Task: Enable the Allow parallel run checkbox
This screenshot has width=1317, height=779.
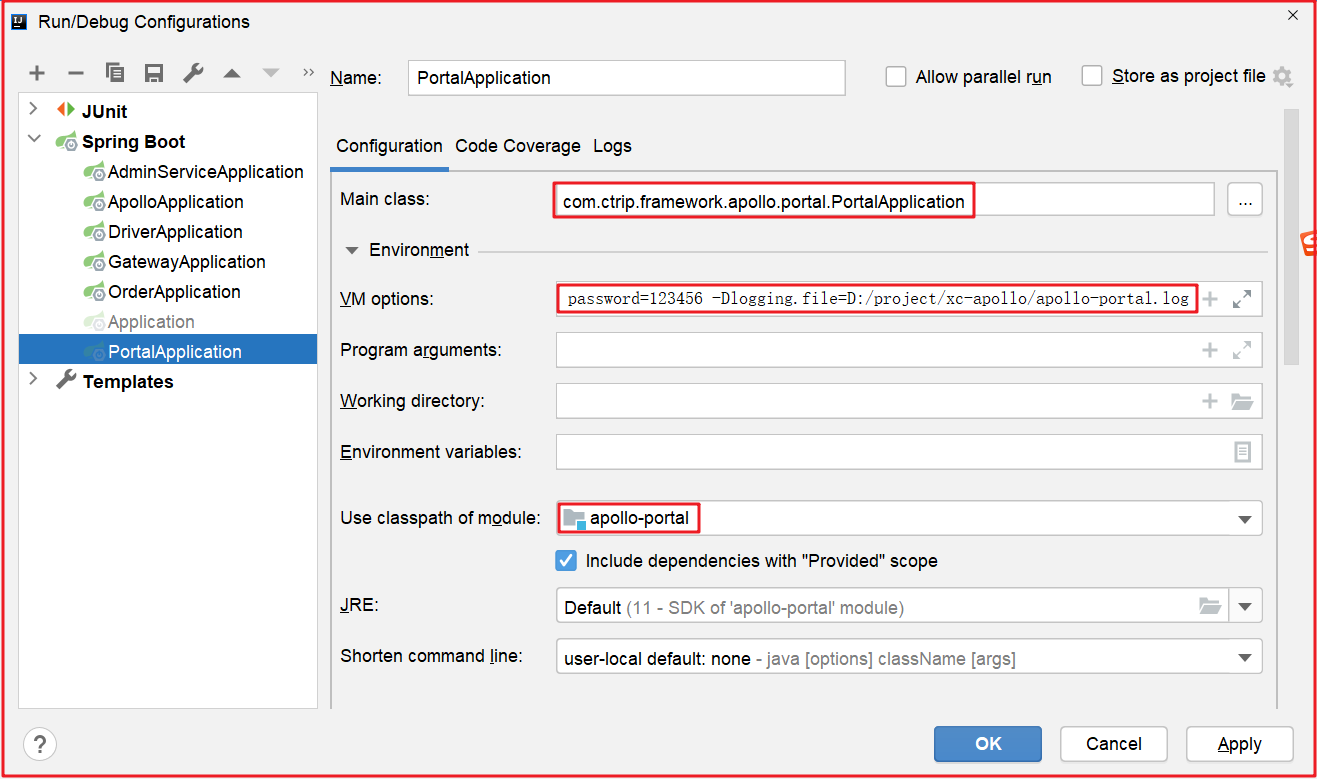Action: 896,77
